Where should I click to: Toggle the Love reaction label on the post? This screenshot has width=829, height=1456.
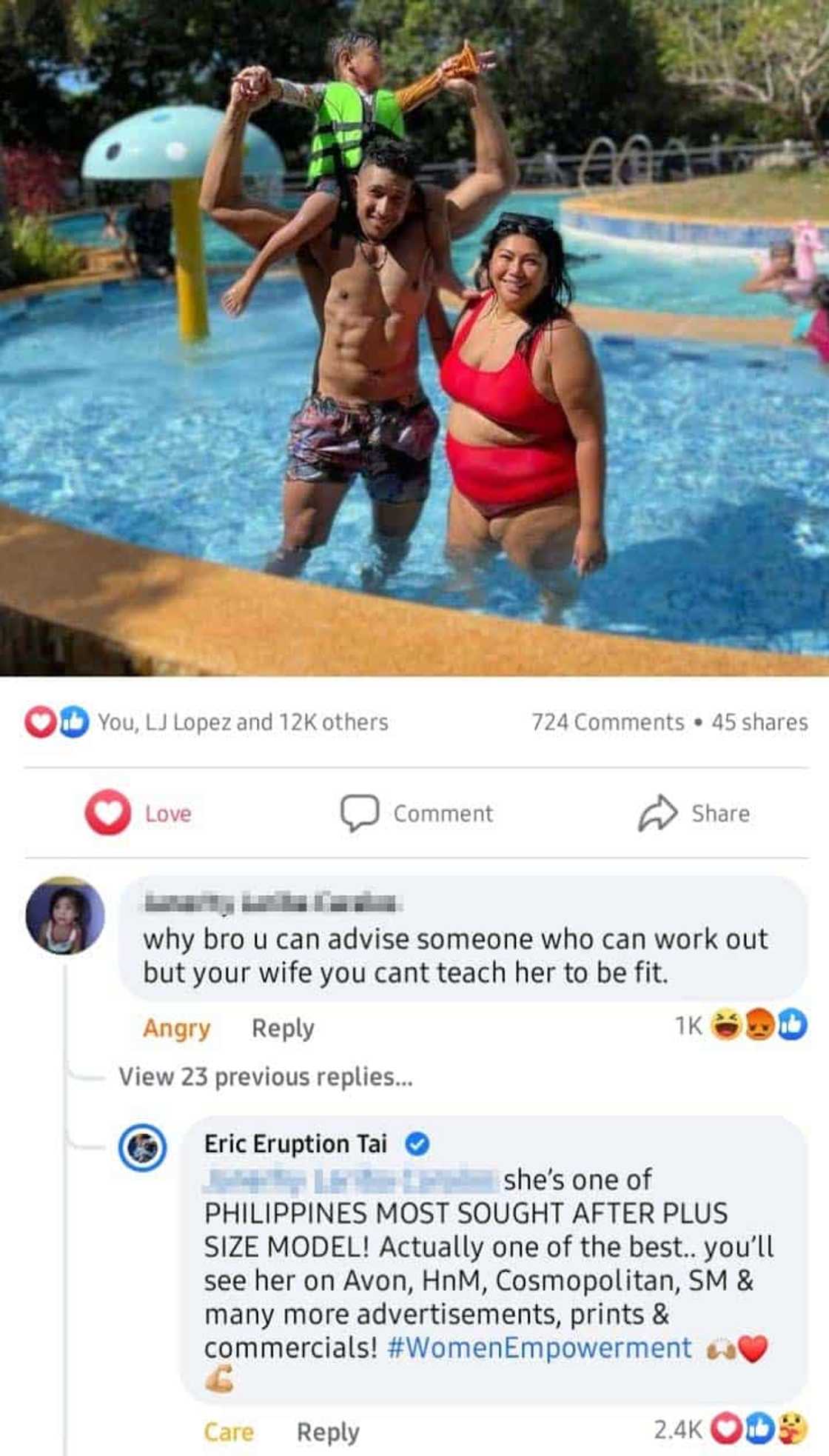(x=168, y=813)
